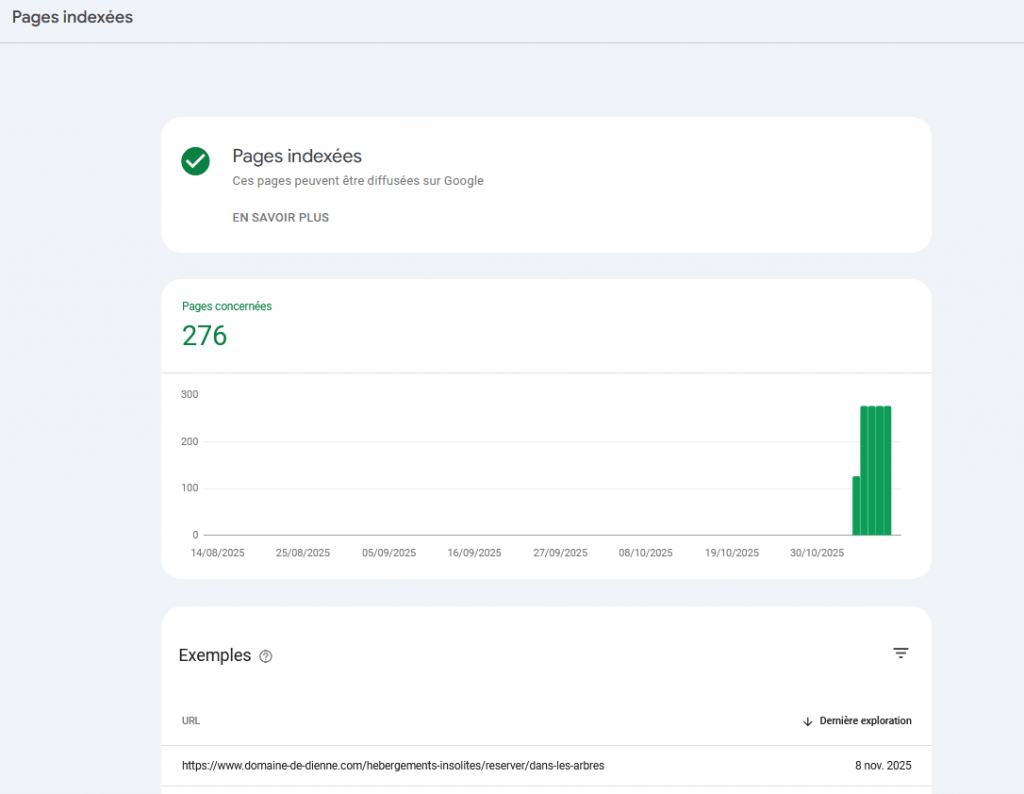Sort by Dernière exploration column header
The image size is (1024, 794).
pos(865,721)
